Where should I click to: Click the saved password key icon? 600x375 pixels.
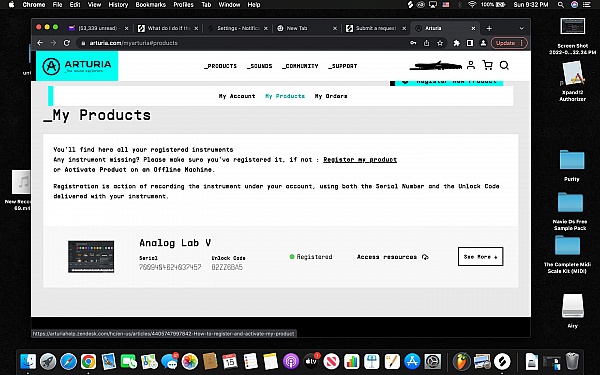(x=413, y=43)
